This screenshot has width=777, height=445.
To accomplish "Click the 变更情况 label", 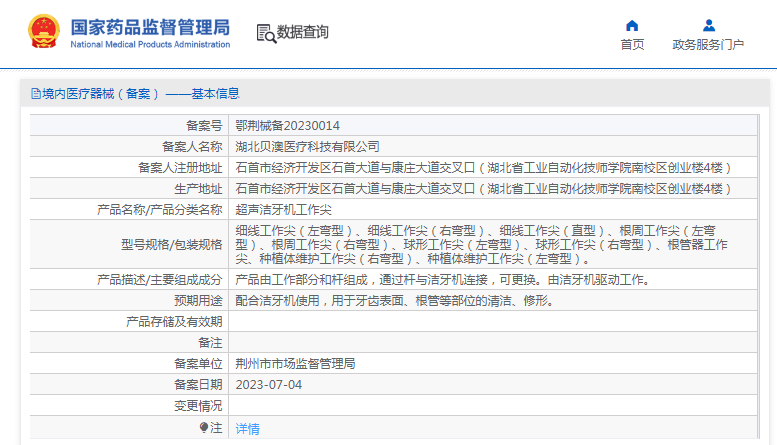I will tap(198, 406).
